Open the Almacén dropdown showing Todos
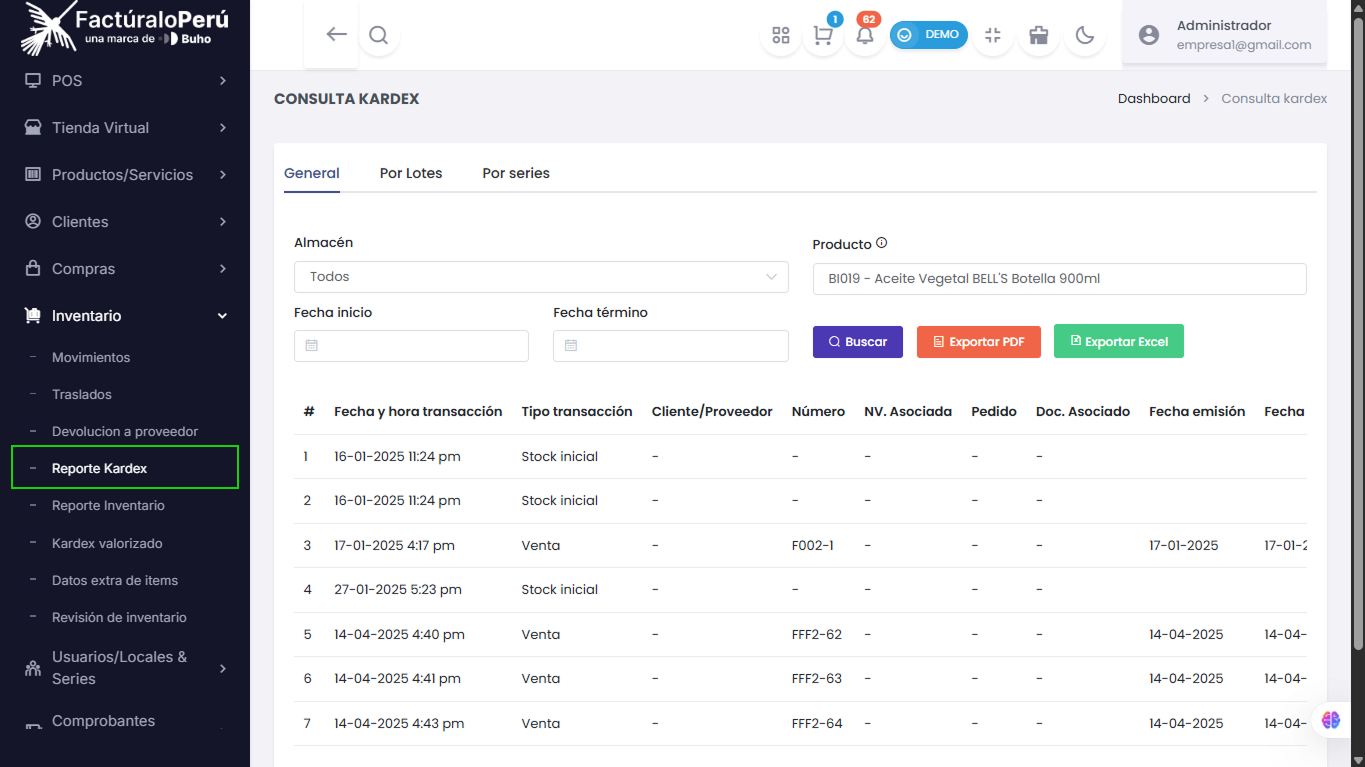This screenshot has height=767, width=1365. click(x=541, y=277)
